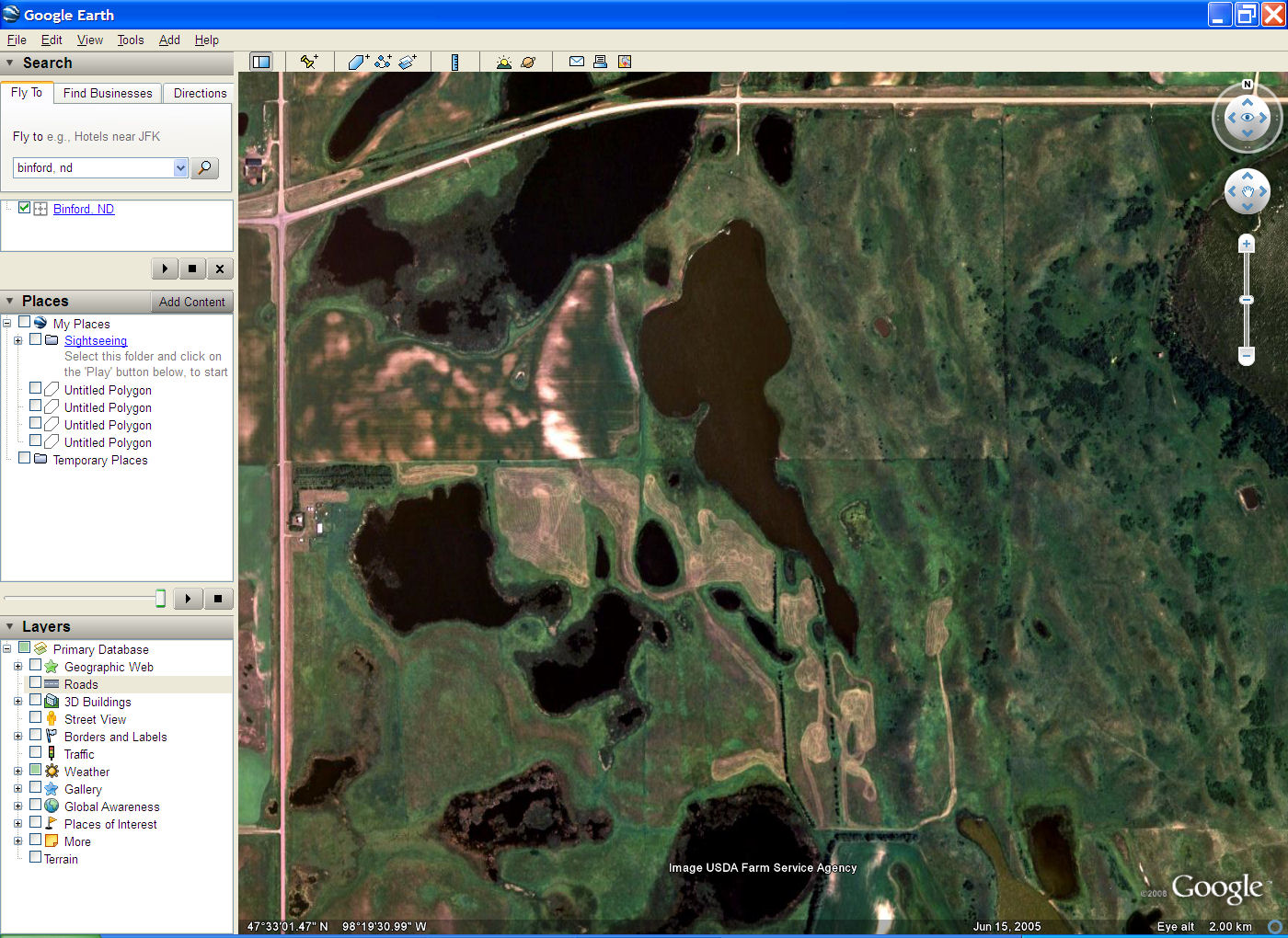1288x938 pixels.
Task: Click the Fly To search input field
Action: (x=93, y=167)
